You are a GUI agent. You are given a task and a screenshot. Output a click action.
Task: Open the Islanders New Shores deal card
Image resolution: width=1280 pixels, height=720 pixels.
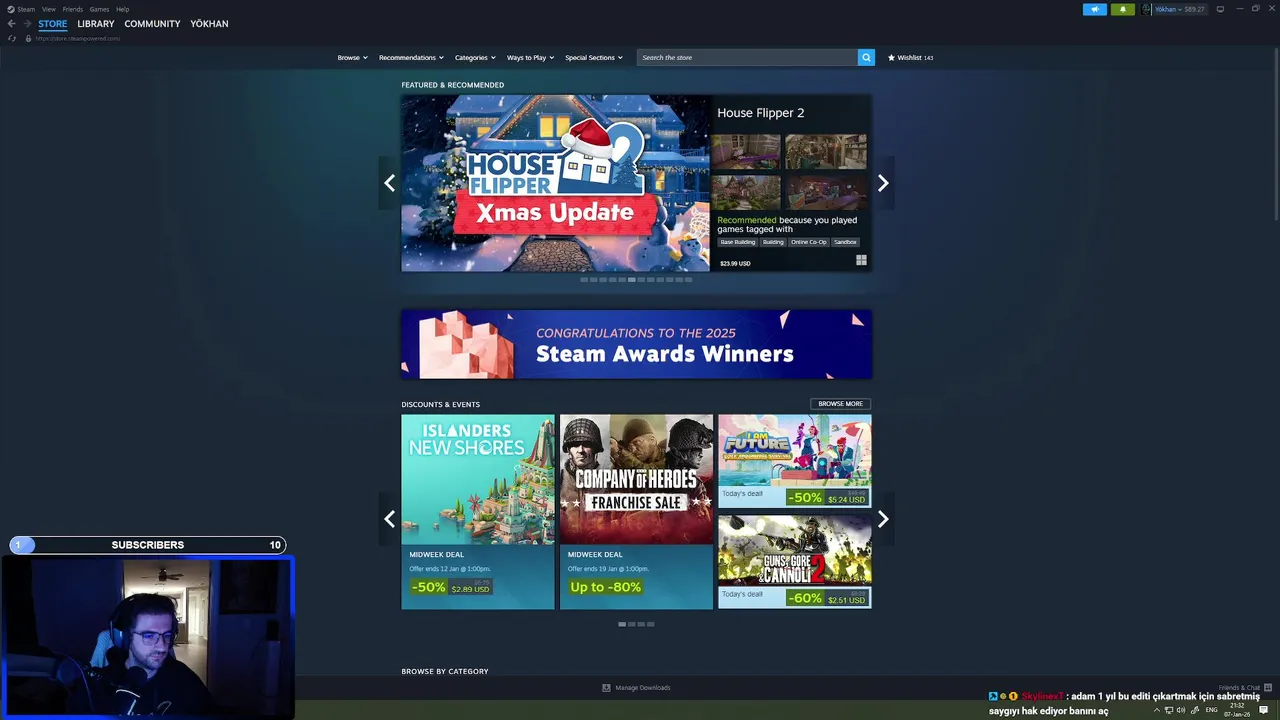pyautogui.click(x=478, y=512)
